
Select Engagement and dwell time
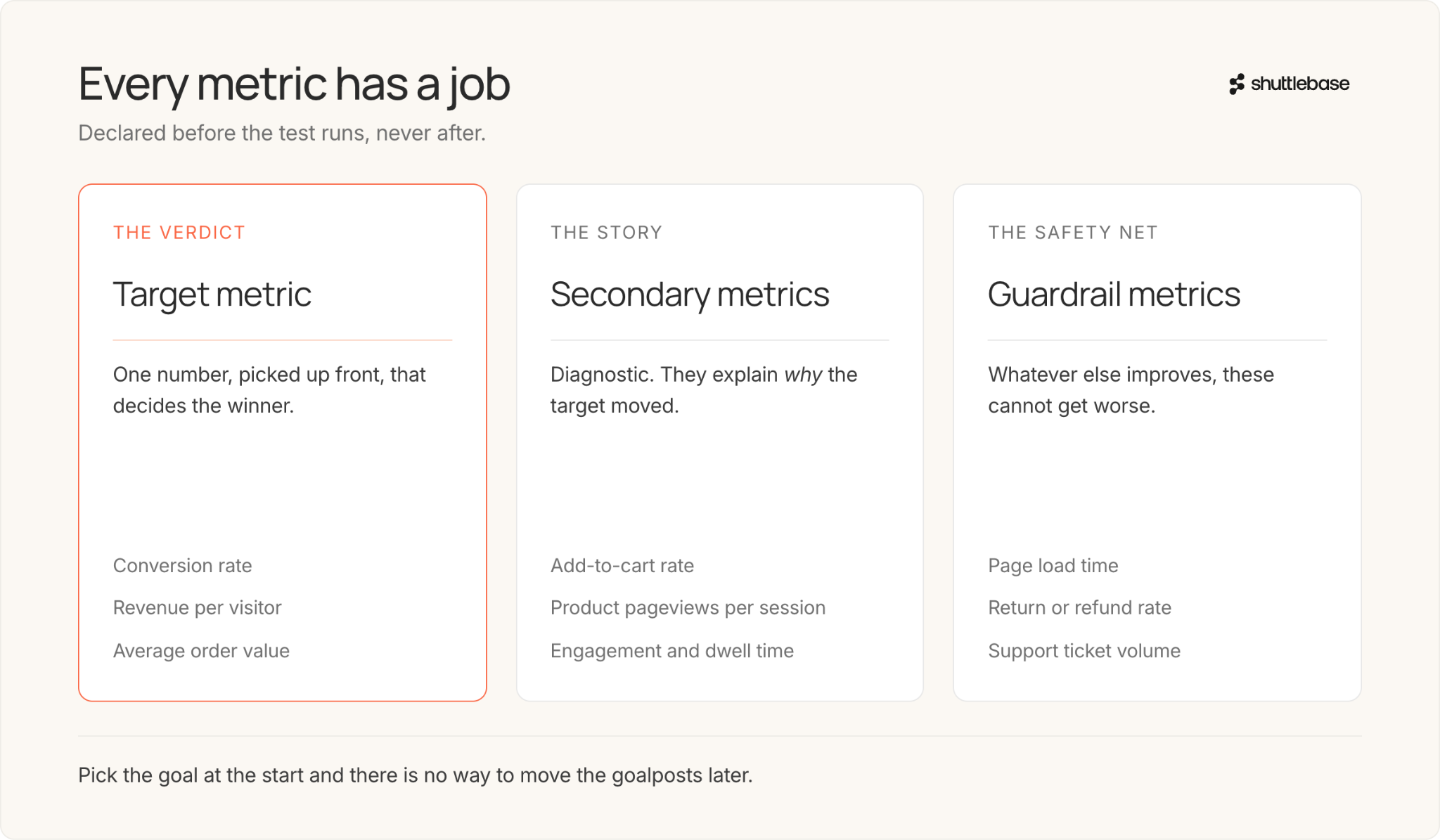point(671,651)
